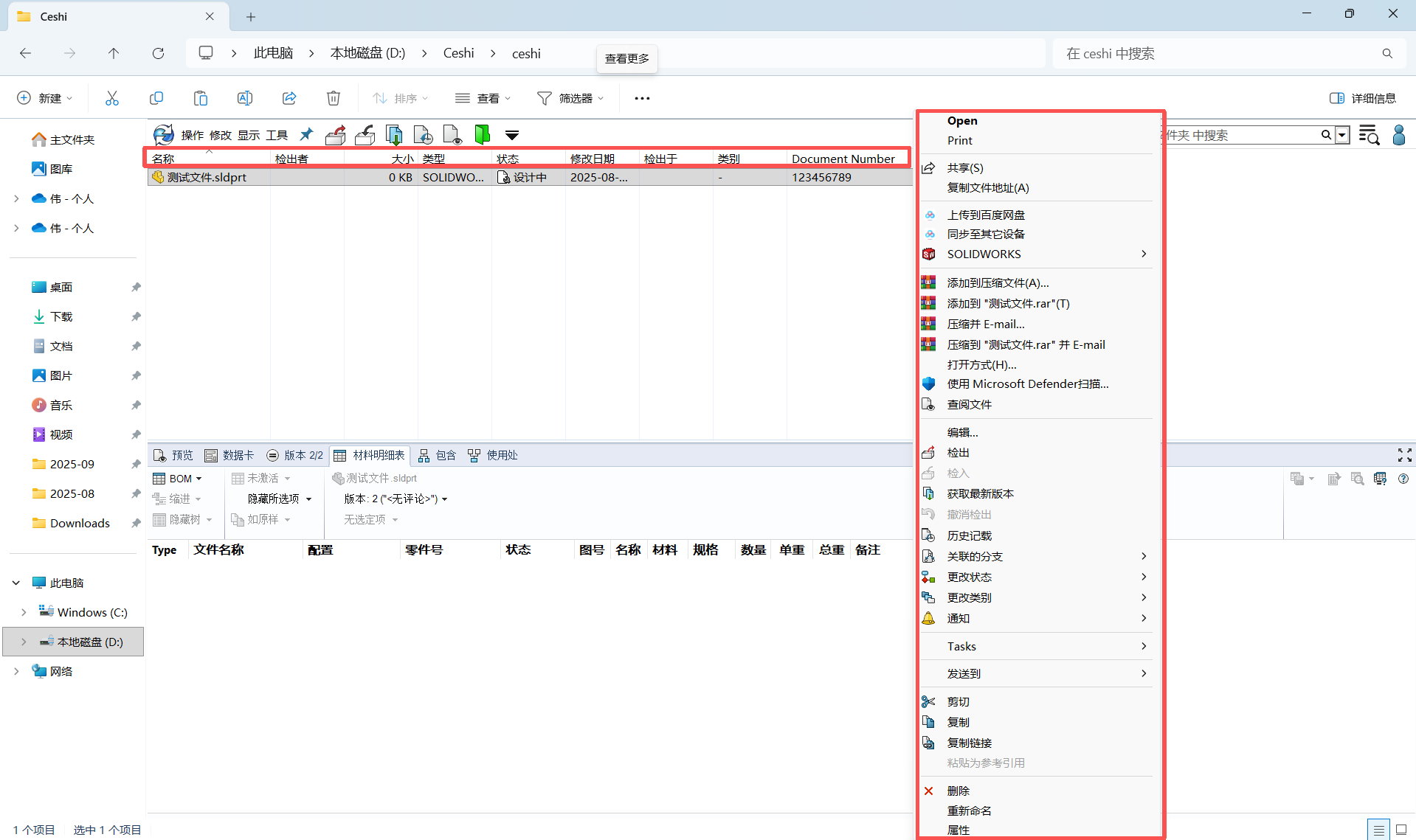Click the file history clock toolbar icon
The height and width of the screenshot is (840, 1416).
(424, 135)
